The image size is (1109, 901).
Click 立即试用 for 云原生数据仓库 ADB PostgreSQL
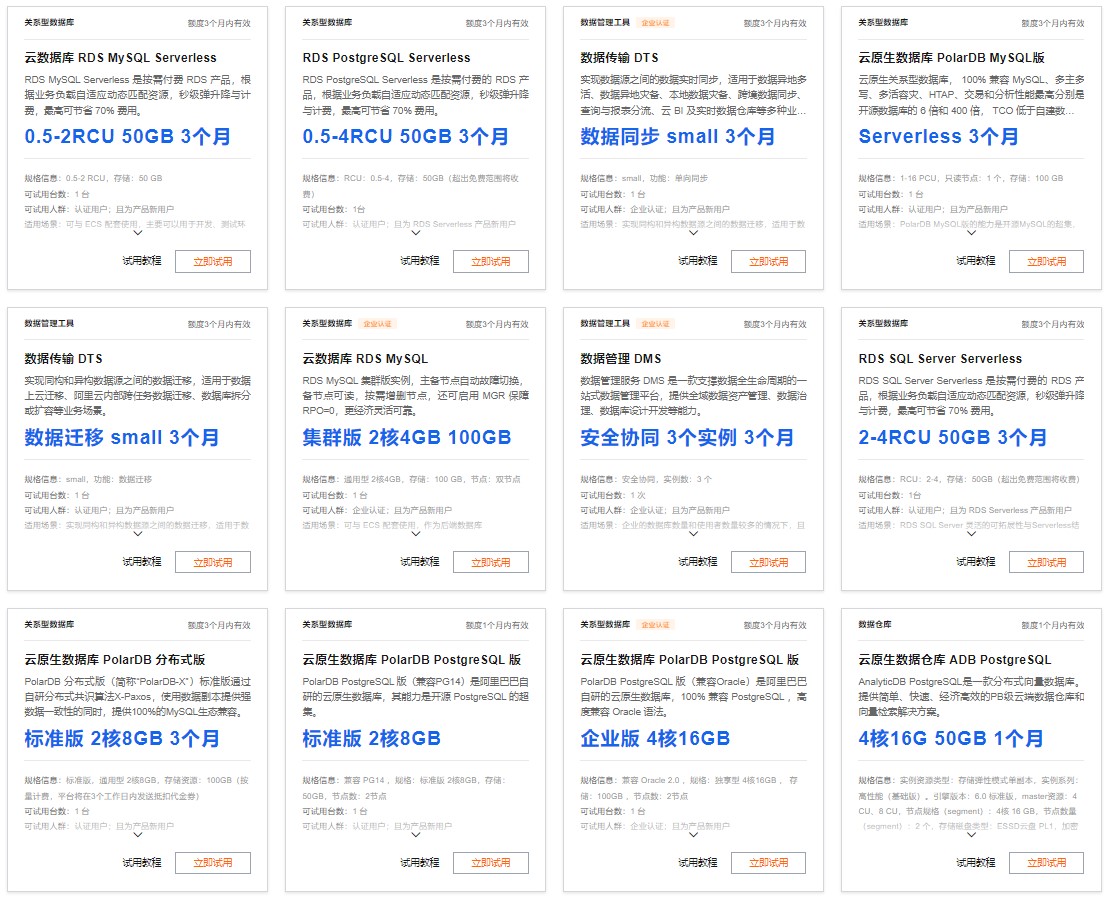coord(1047,863)
